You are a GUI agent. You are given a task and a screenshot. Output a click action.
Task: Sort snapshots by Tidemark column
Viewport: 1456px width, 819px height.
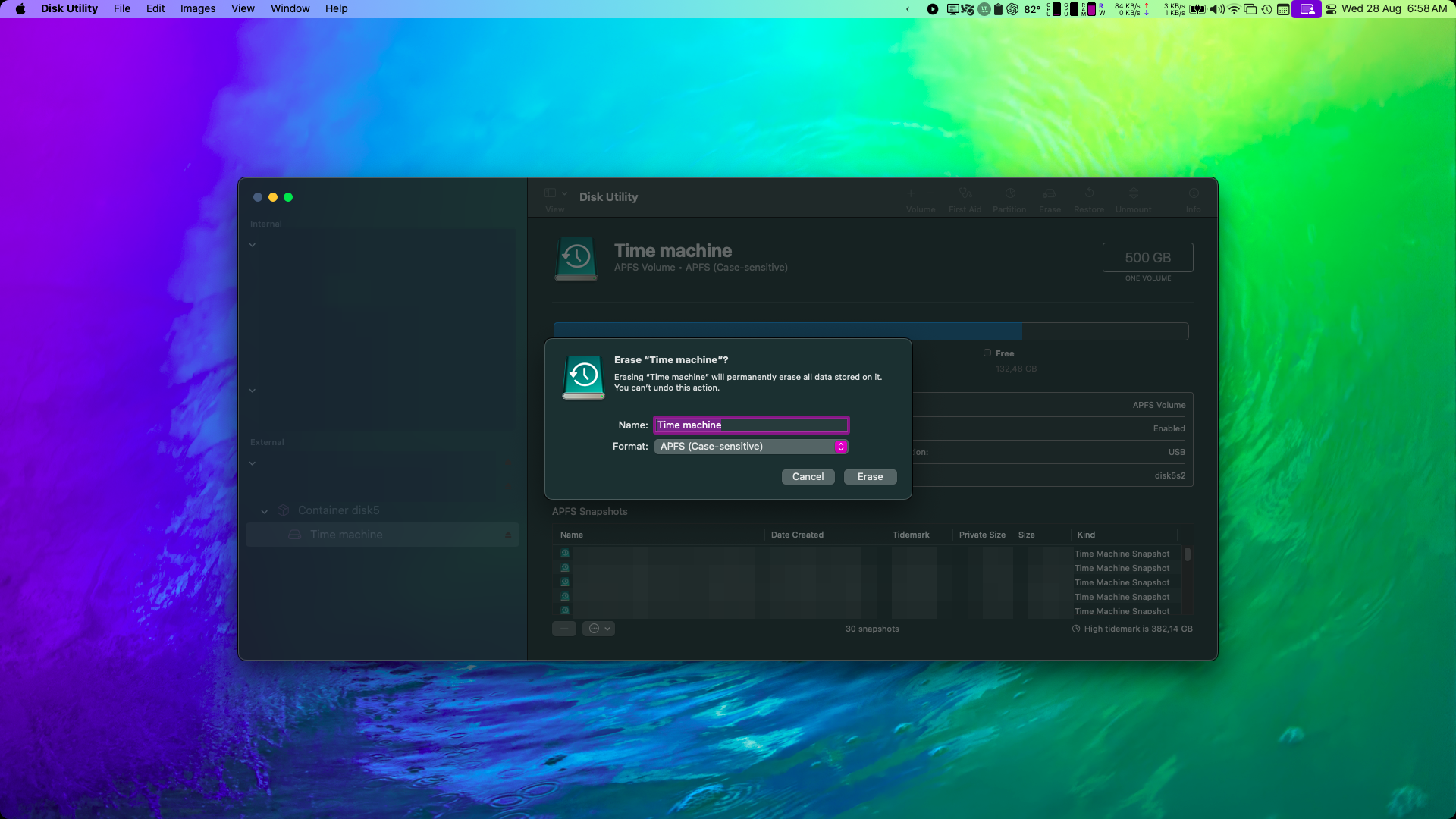(x=911, y=535)
